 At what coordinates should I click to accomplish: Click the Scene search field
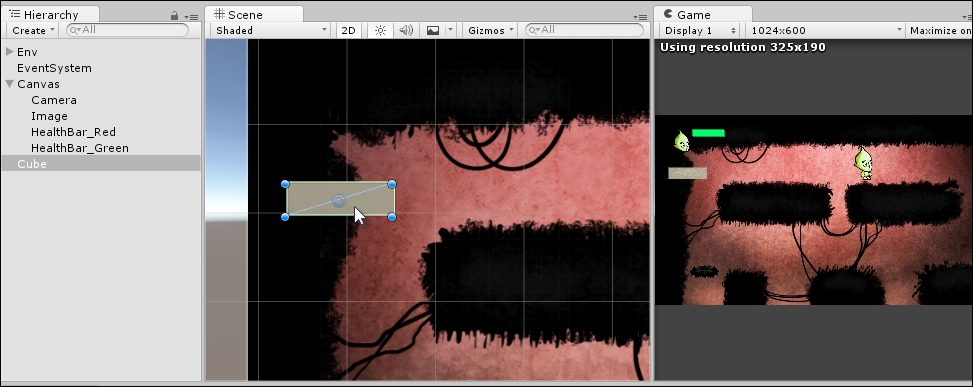(x=585, y=30)
